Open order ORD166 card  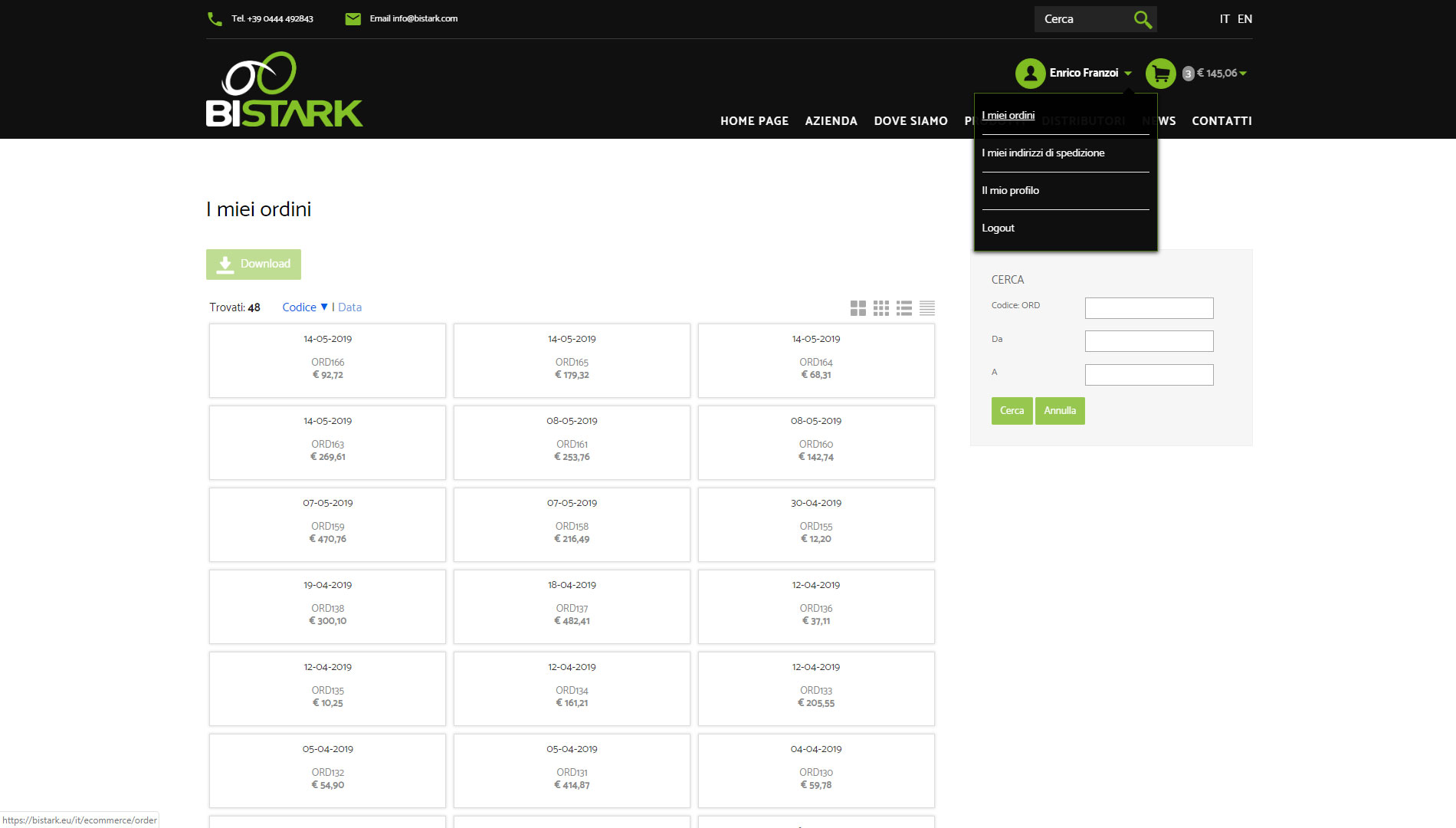tap(327, 360)
